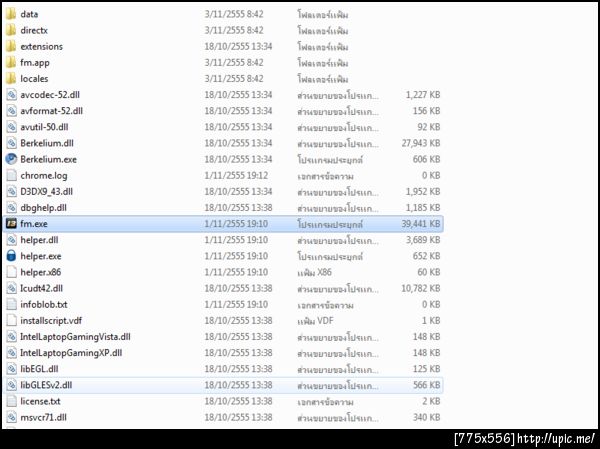Select the file name "IntelLaptopGamingVista.dll"
This screenshot has width=600, height=449.
coord(75,336)
